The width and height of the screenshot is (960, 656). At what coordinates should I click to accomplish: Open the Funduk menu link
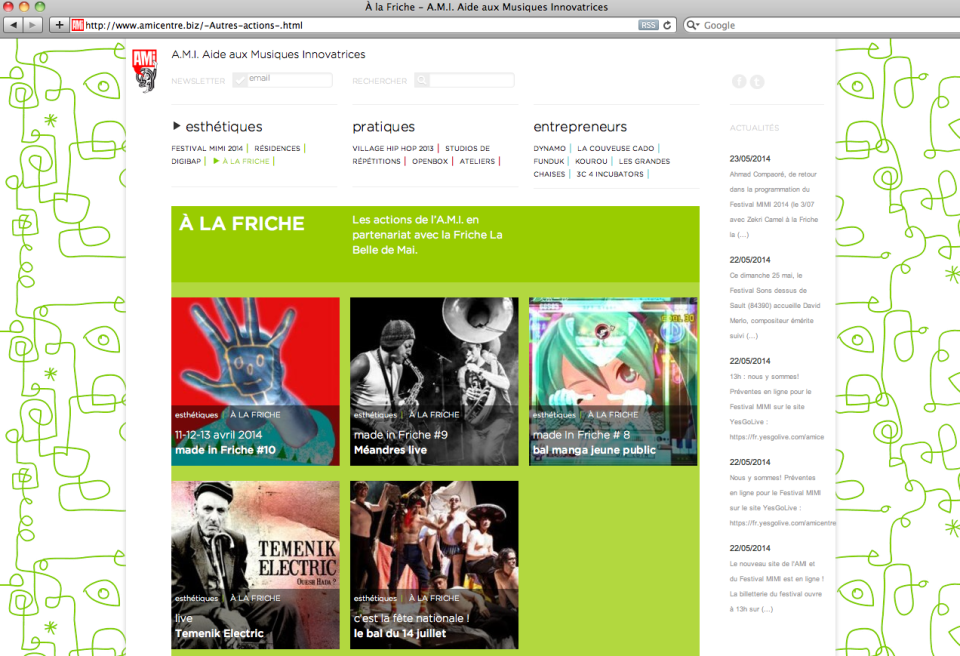(549, 161)
